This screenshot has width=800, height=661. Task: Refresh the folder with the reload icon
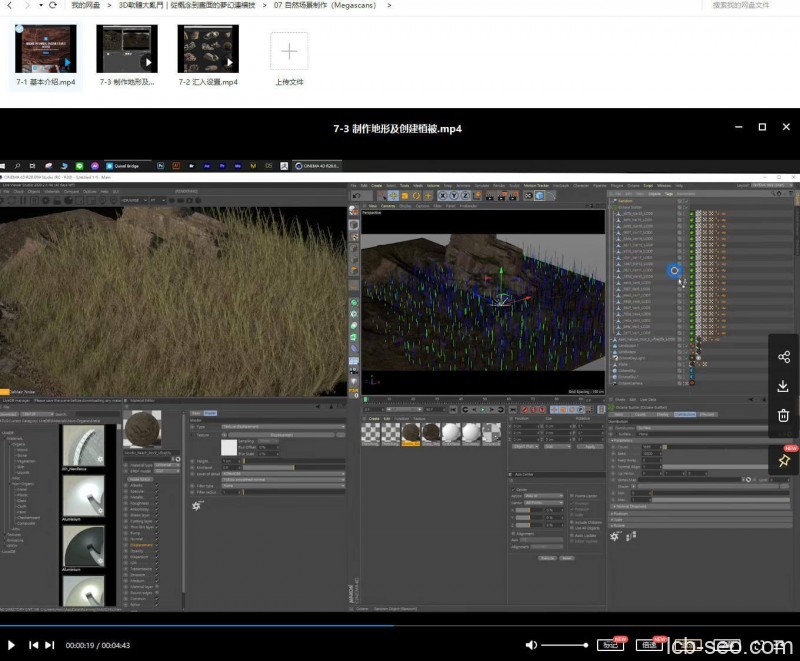[x=52, y=5]
